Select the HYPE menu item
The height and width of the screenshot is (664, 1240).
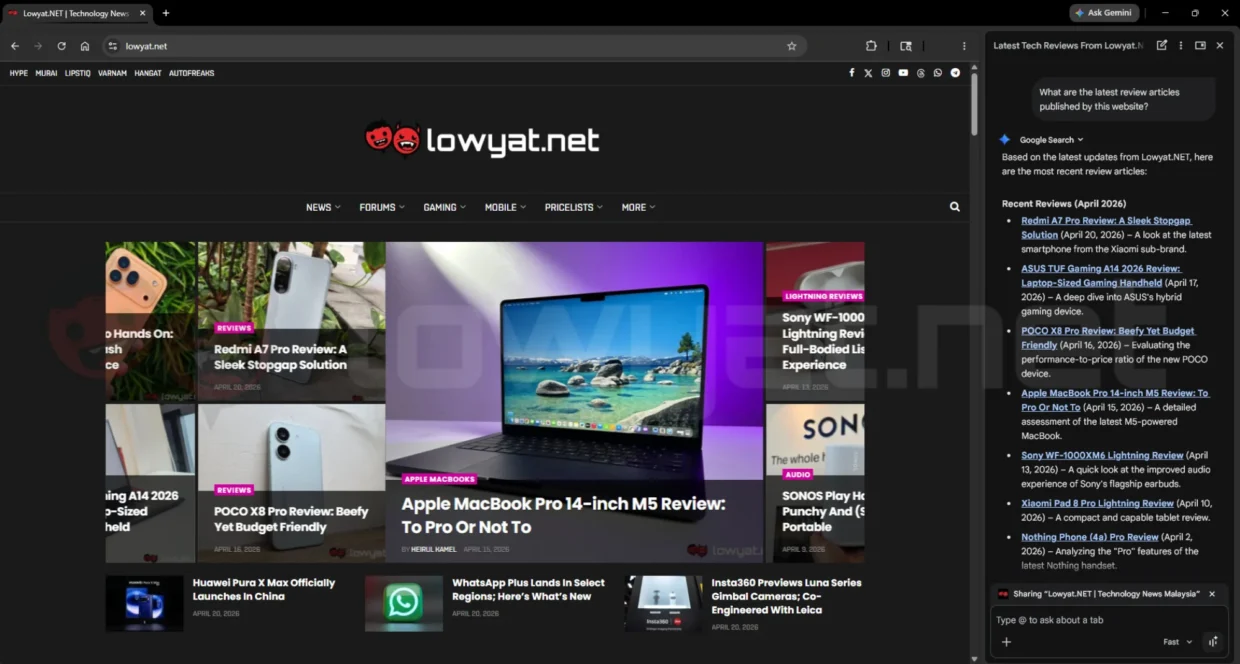[18, 73]
